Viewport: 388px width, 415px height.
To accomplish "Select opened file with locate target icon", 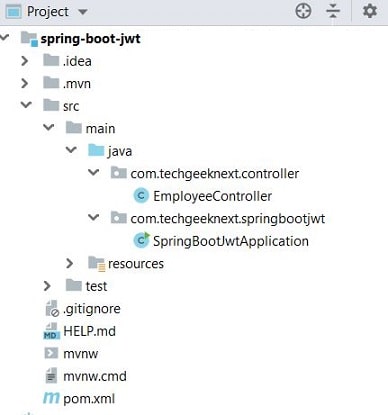I will (303, 11).
